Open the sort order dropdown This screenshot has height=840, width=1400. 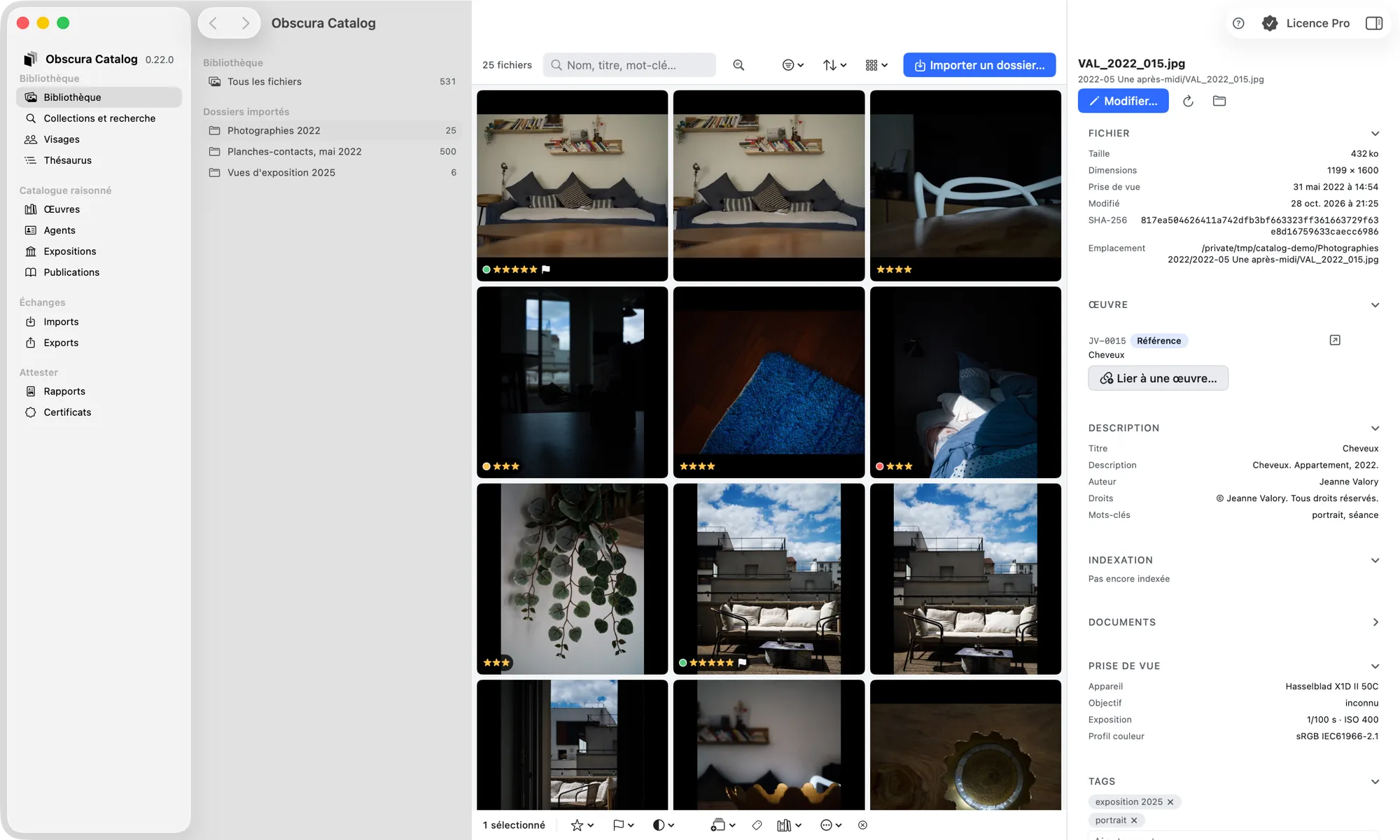click(834, 65)
